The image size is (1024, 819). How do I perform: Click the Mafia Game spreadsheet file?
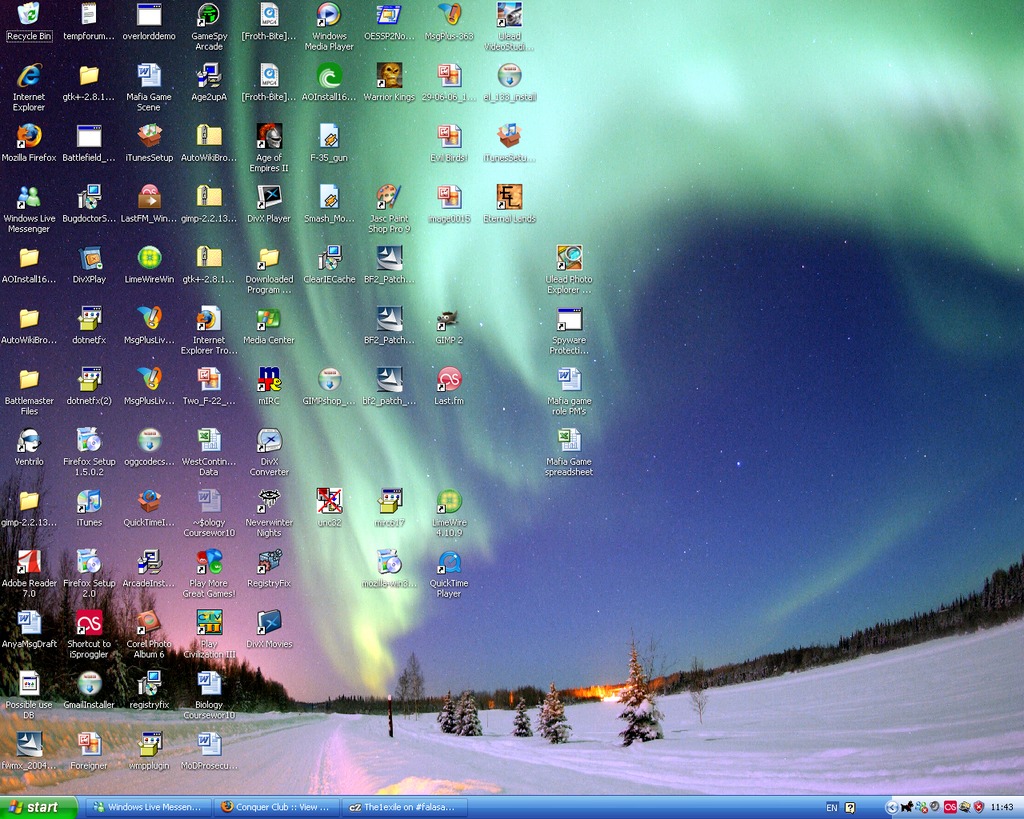(569, 441)
